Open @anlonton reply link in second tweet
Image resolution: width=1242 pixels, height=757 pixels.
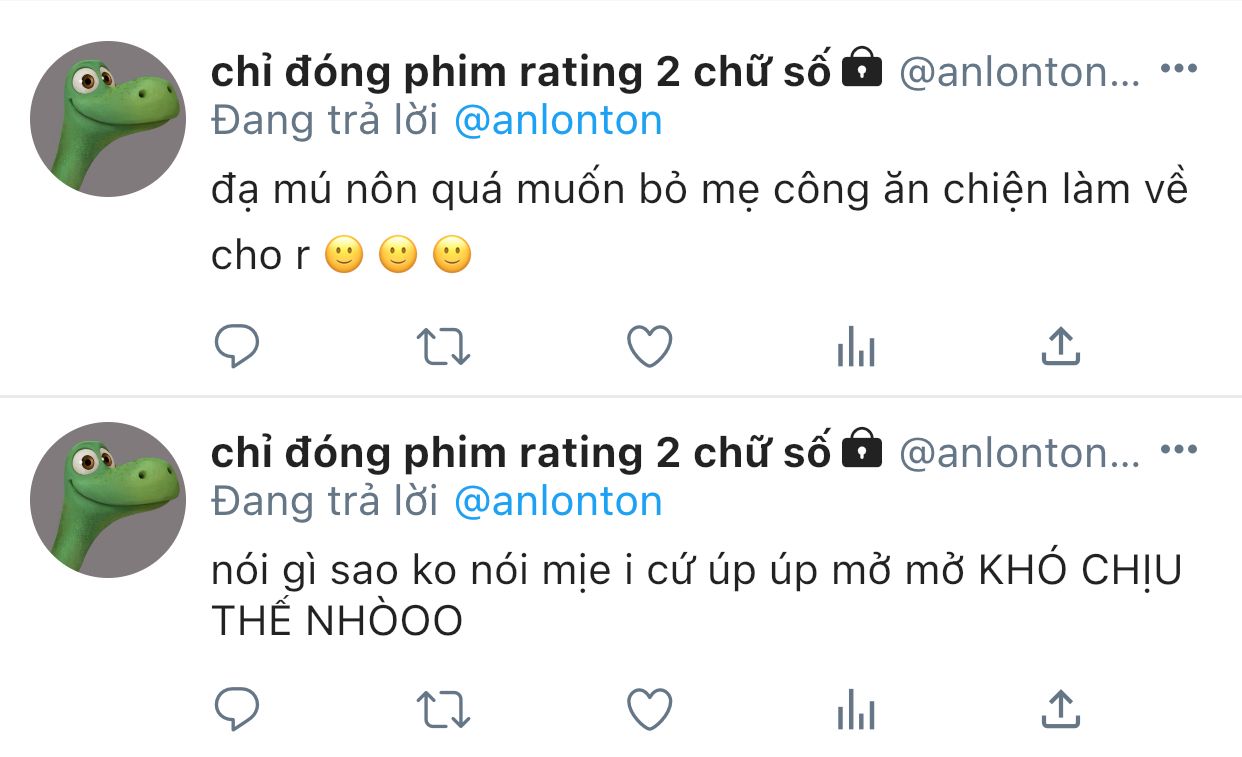[558, 502]
